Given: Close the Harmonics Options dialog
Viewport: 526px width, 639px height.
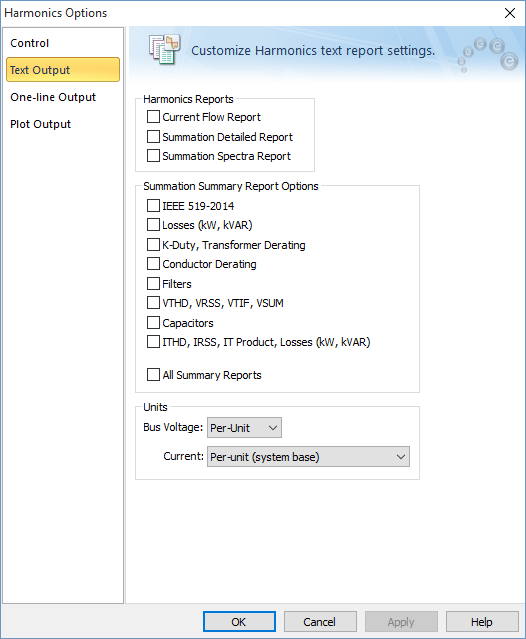Looking at the screenshot, I should pos(510,13).
